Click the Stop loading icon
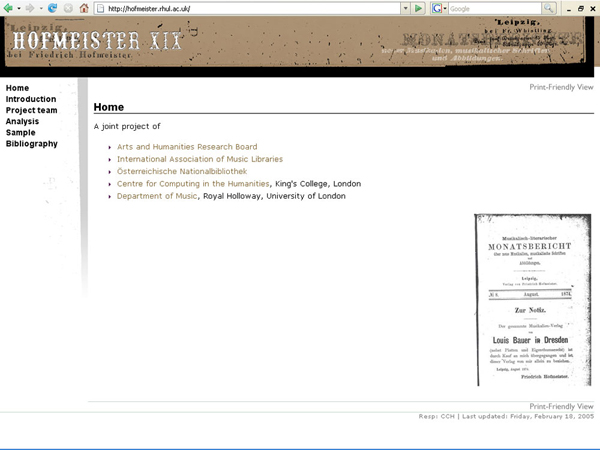The height and width of the screenshot is (450, 600). [68, 8]
